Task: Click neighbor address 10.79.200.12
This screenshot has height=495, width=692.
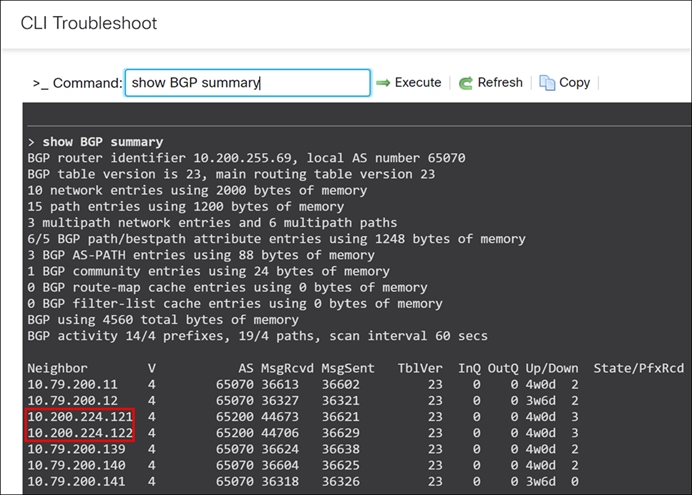Action: pos(72,400)
